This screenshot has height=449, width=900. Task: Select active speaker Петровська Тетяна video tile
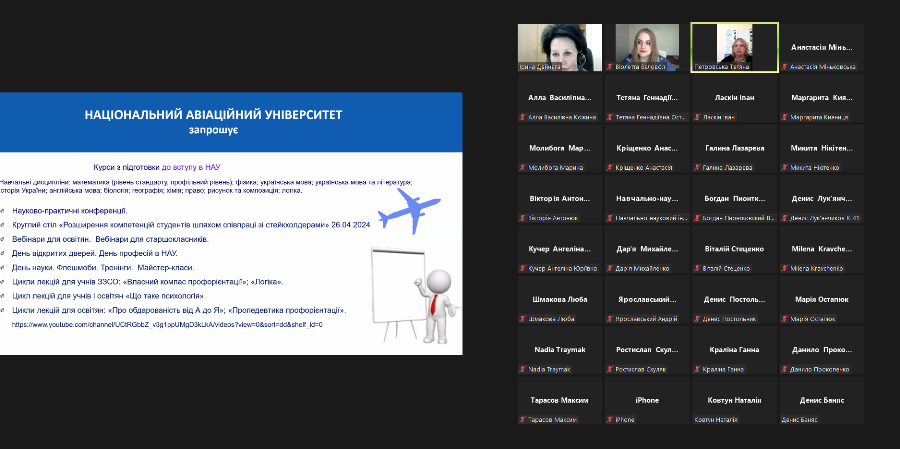[735, 48]
